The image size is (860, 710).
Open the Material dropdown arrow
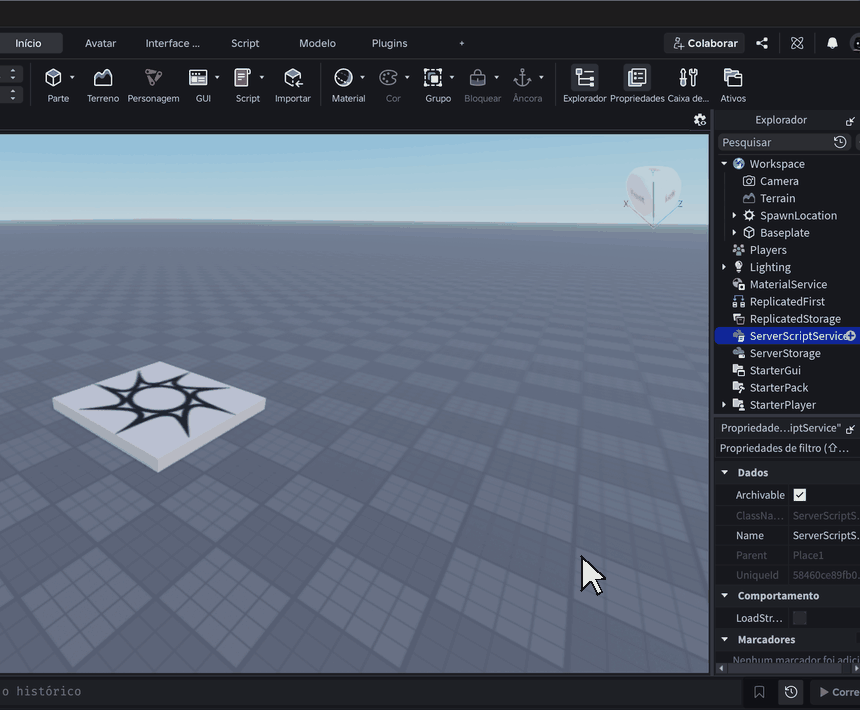click(x=362, y=77)
